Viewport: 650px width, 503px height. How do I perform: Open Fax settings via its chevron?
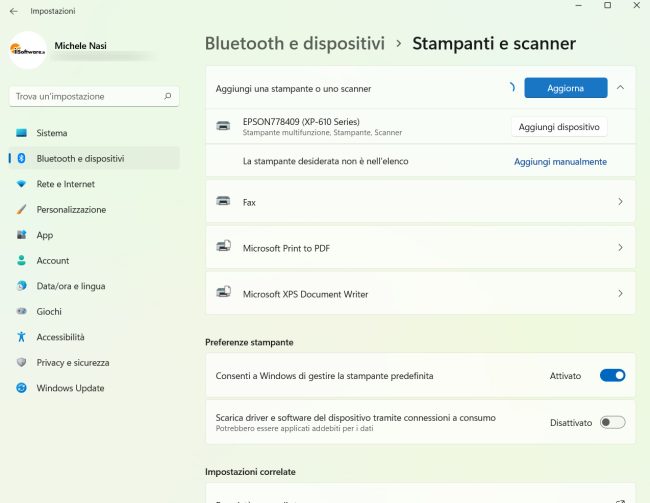620,202
